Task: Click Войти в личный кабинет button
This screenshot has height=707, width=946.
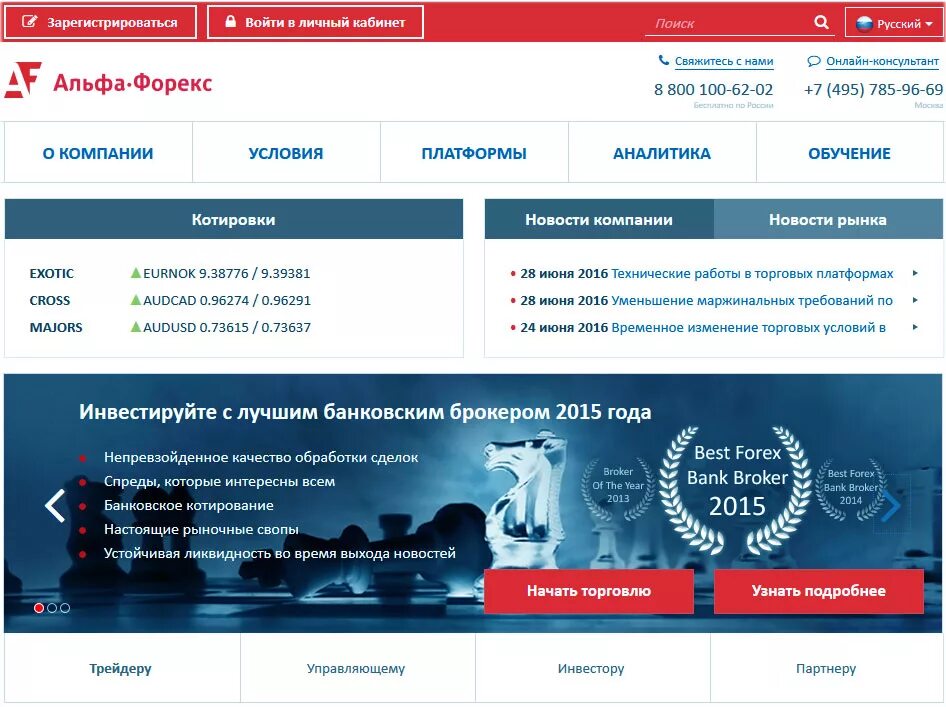Action: [x=315, y=22]
